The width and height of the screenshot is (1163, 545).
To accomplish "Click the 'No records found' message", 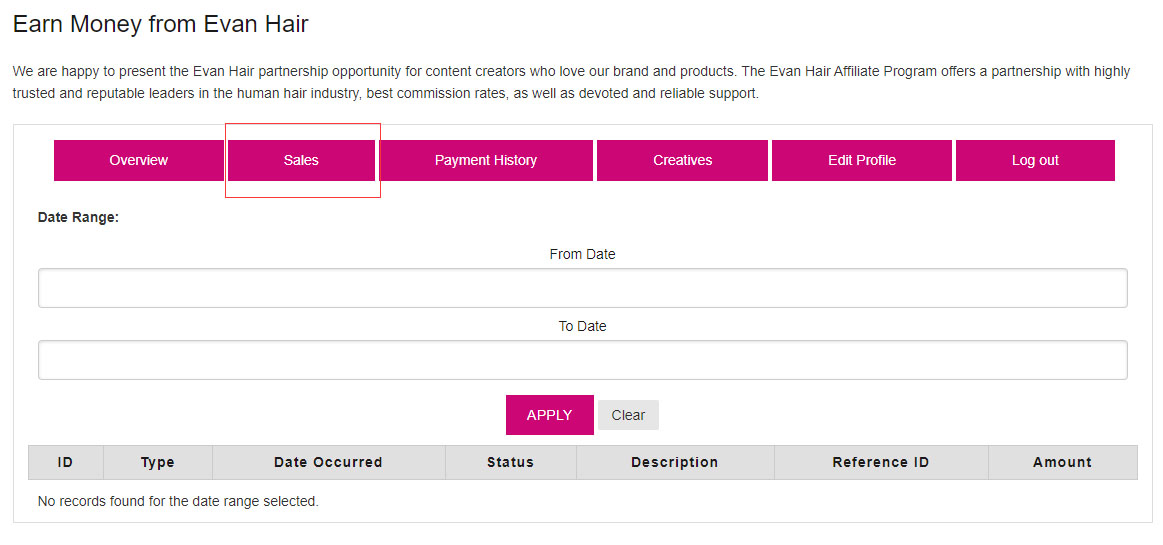I will pyautogui.click(x=178, y=501).
